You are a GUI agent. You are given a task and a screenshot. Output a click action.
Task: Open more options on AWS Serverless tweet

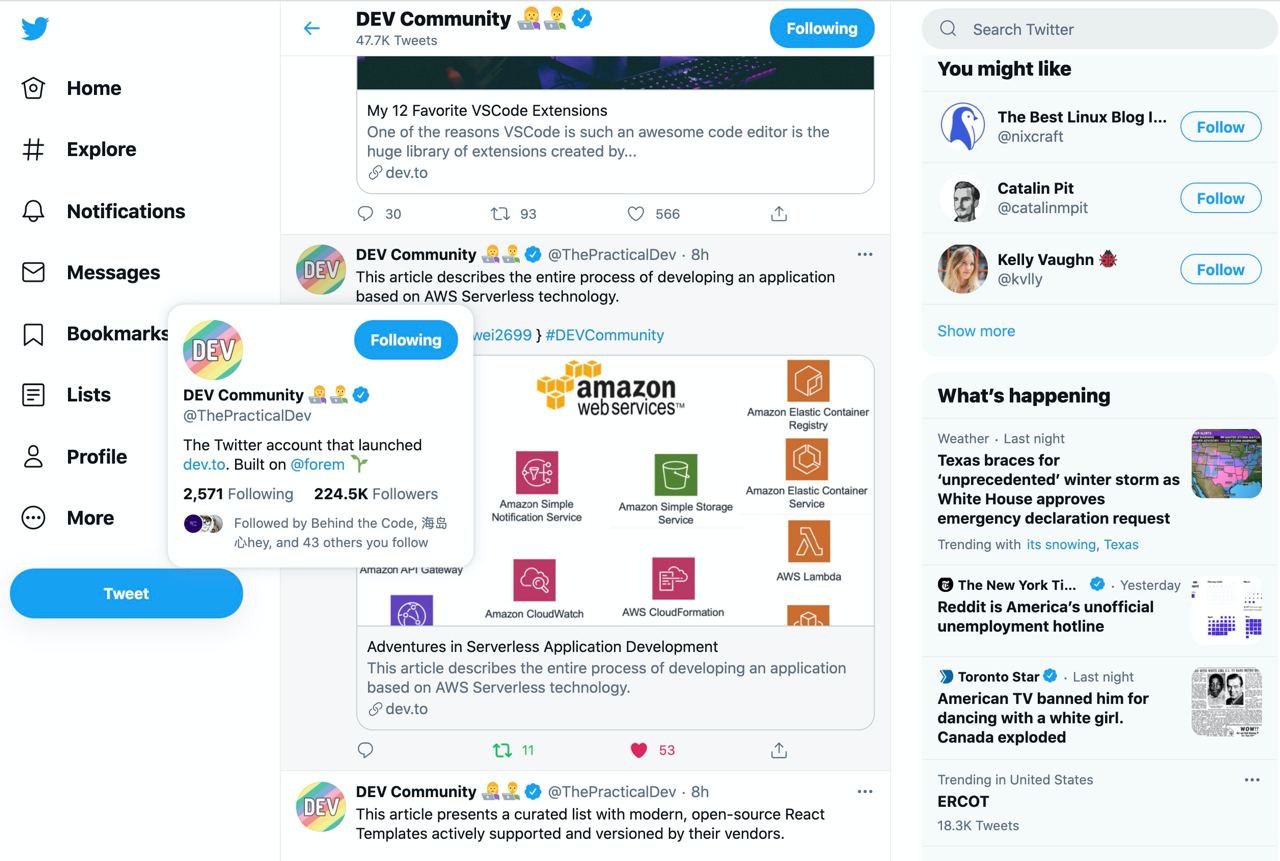[865, 255]
